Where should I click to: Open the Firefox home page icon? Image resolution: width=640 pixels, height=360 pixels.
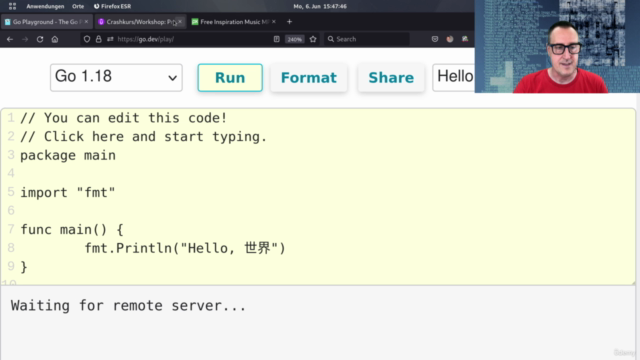pos(55,39)
